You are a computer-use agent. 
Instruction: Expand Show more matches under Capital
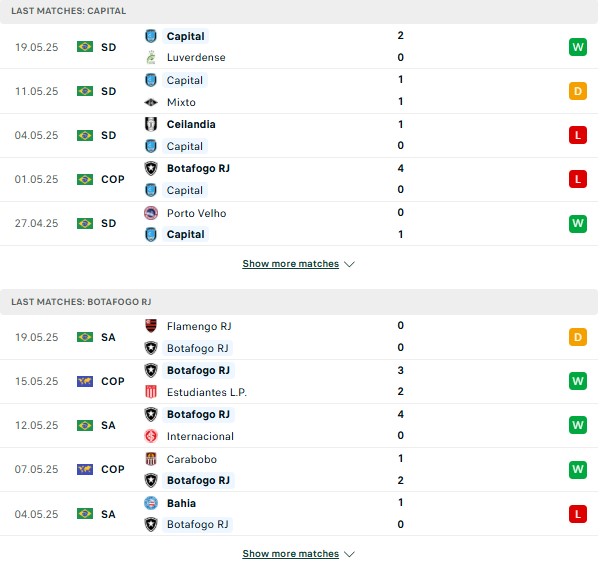291,264
